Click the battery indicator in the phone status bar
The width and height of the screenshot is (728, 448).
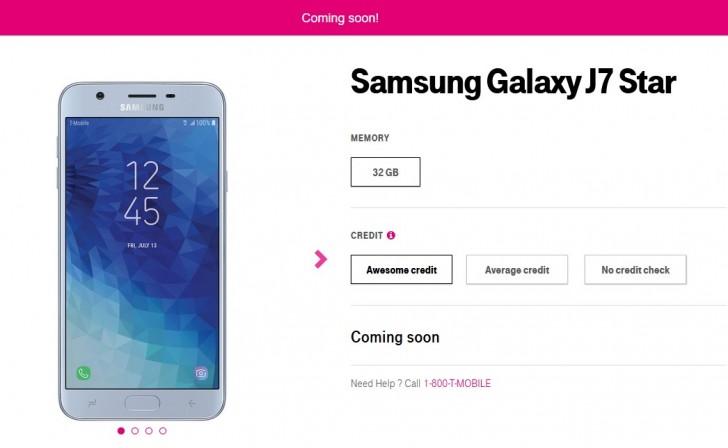[x=214, y=123]
